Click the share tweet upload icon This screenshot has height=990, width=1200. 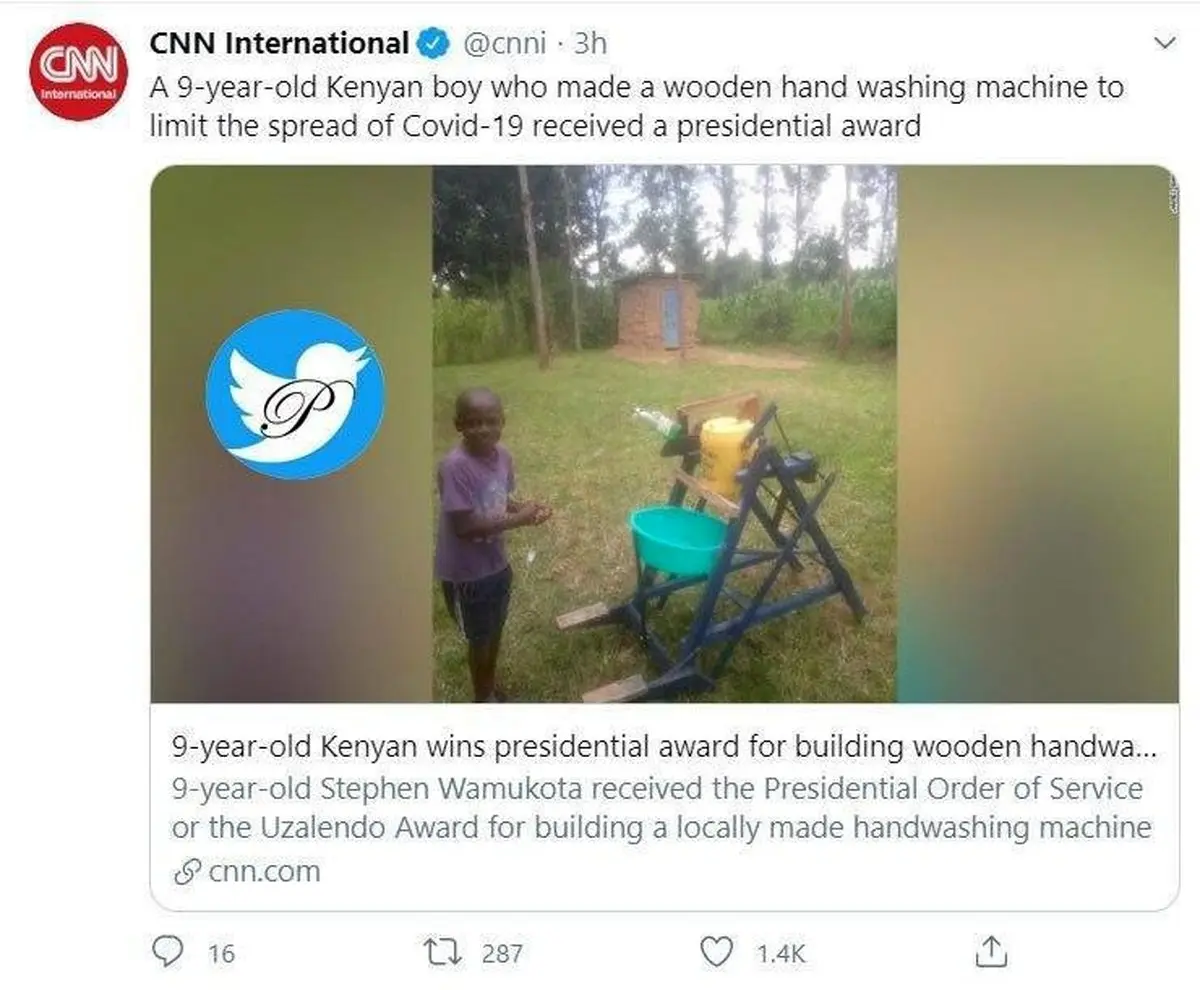coord(989,950)
